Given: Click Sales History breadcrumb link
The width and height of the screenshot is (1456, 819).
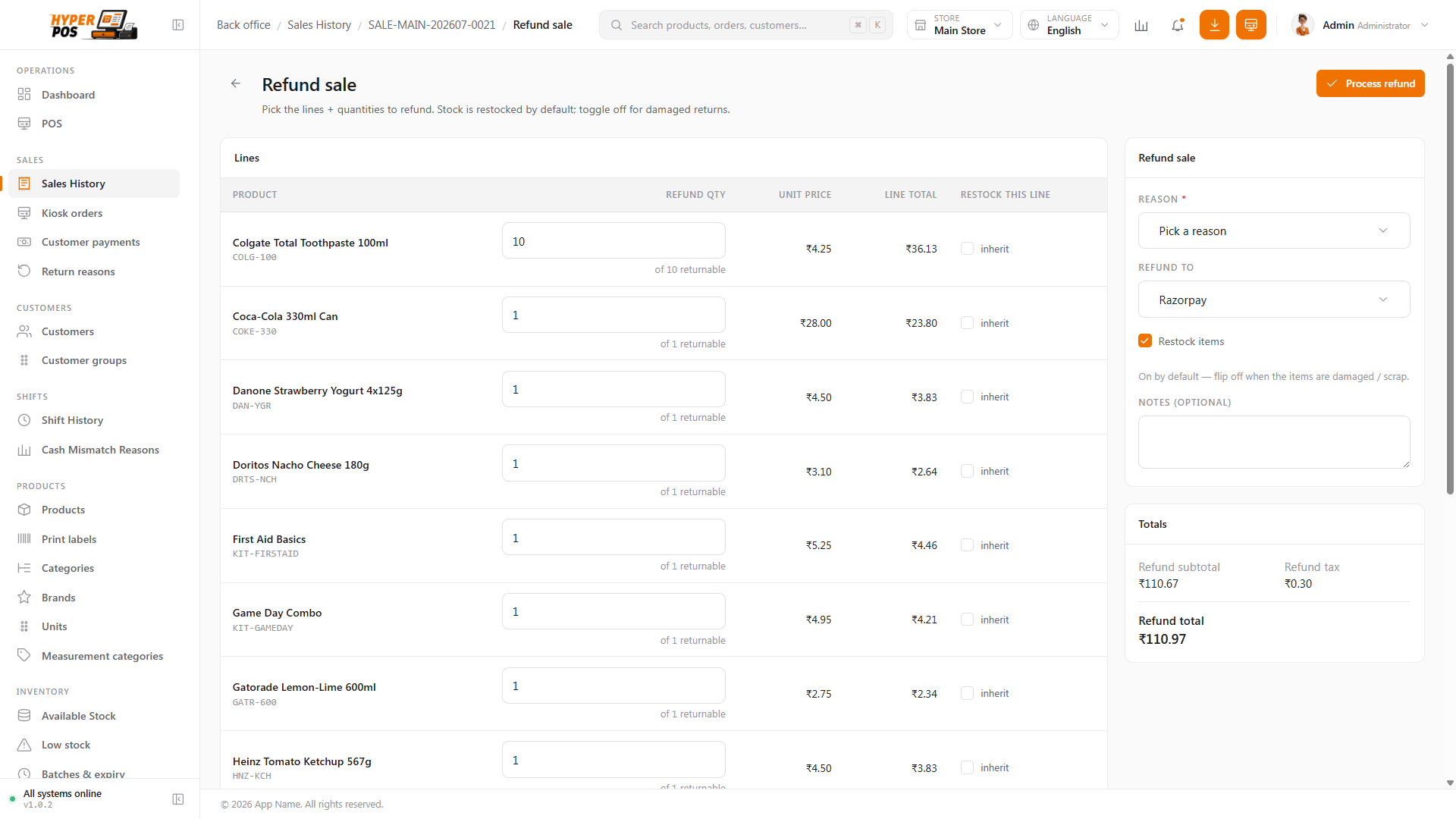Looking at the screenshot, I should (319, 25).
